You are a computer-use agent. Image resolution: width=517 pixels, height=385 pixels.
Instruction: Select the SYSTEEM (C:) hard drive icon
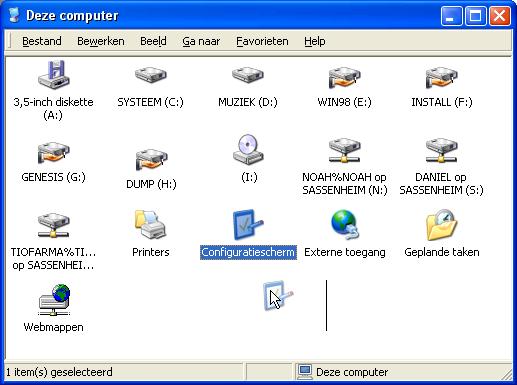click(x=151, y=75)
